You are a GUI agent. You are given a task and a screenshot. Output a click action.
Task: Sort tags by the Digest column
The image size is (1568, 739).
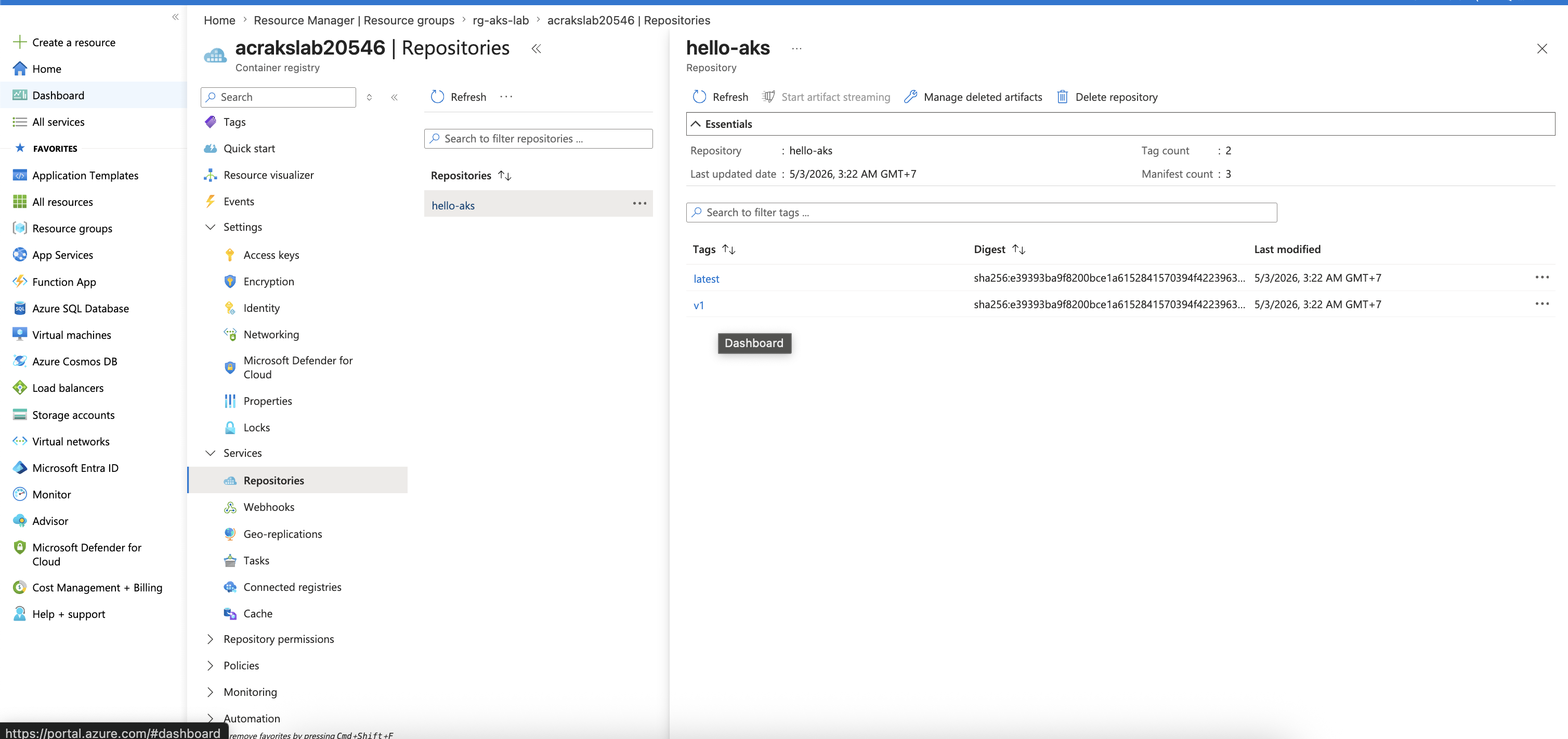click(x=1019, y=249)
